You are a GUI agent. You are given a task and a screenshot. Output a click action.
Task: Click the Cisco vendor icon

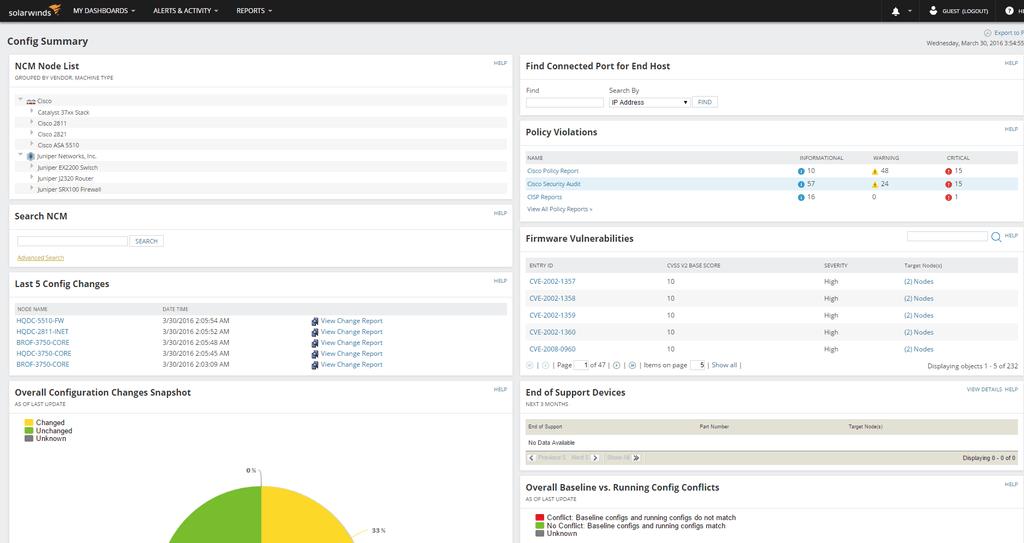pos(31,101)
